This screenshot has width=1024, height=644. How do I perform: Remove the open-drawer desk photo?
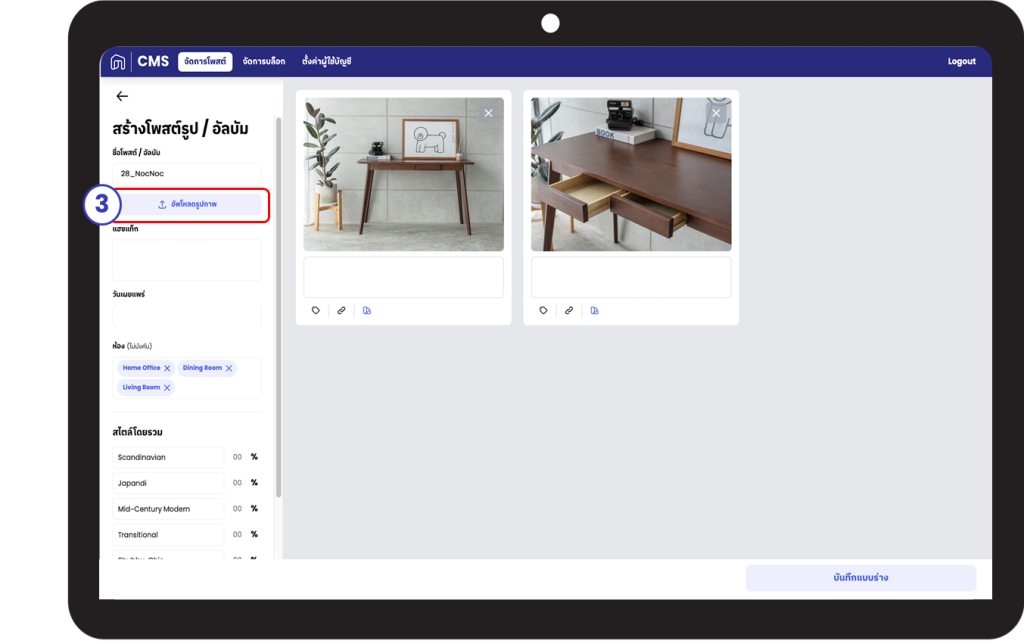click(715, 113)
